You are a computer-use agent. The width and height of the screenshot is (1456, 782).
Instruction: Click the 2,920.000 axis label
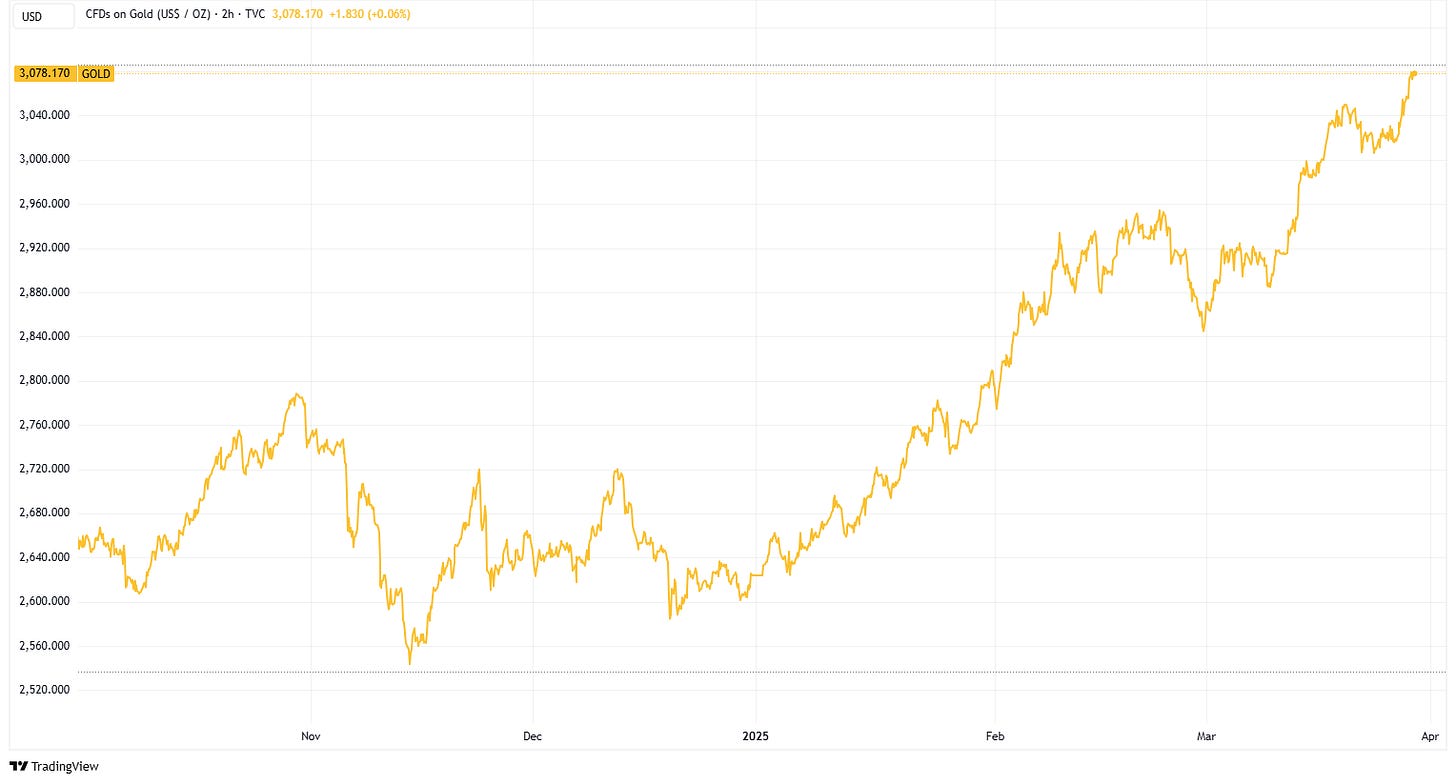pos(44,247)
